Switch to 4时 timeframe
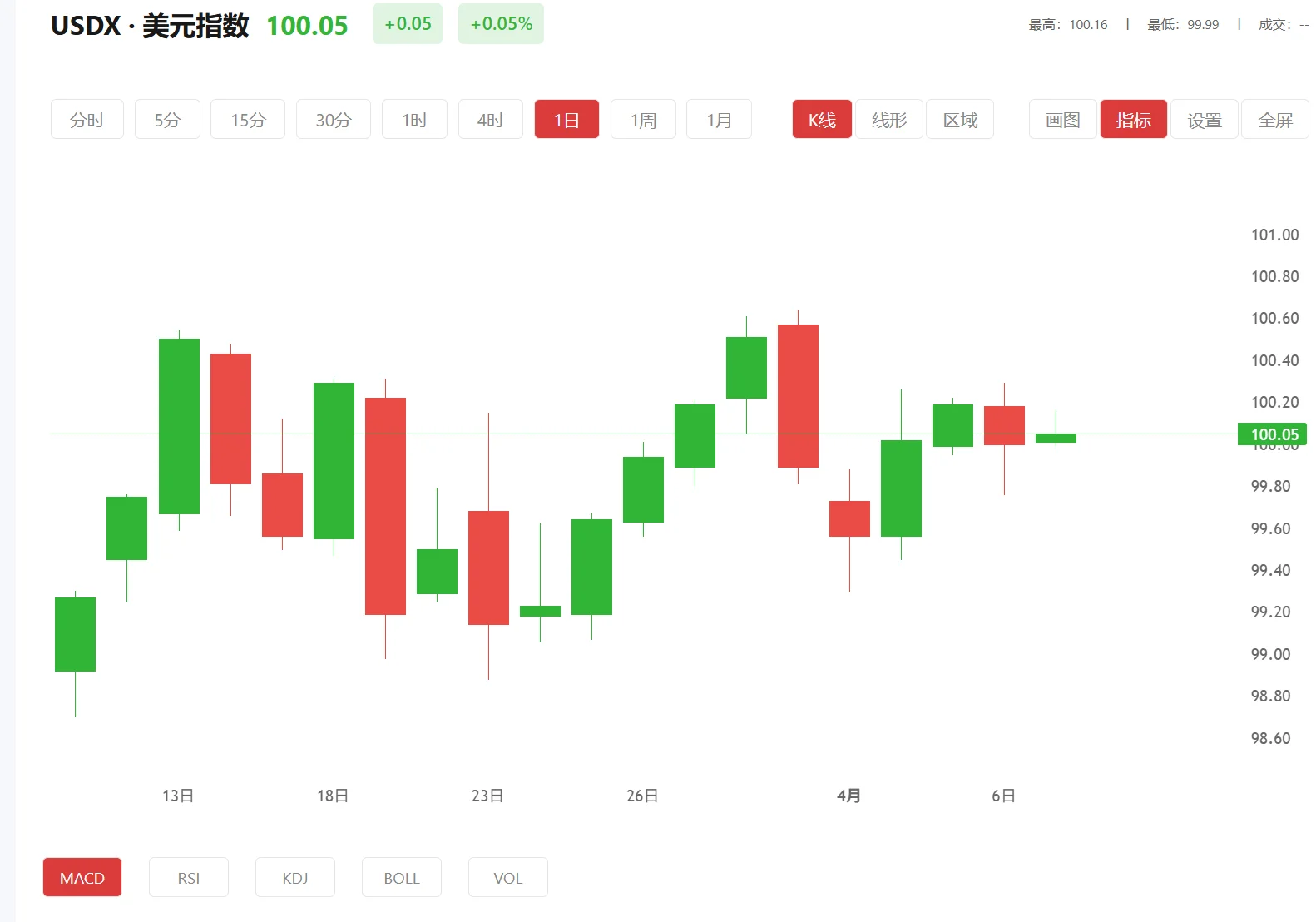 [x=491, y=120]
